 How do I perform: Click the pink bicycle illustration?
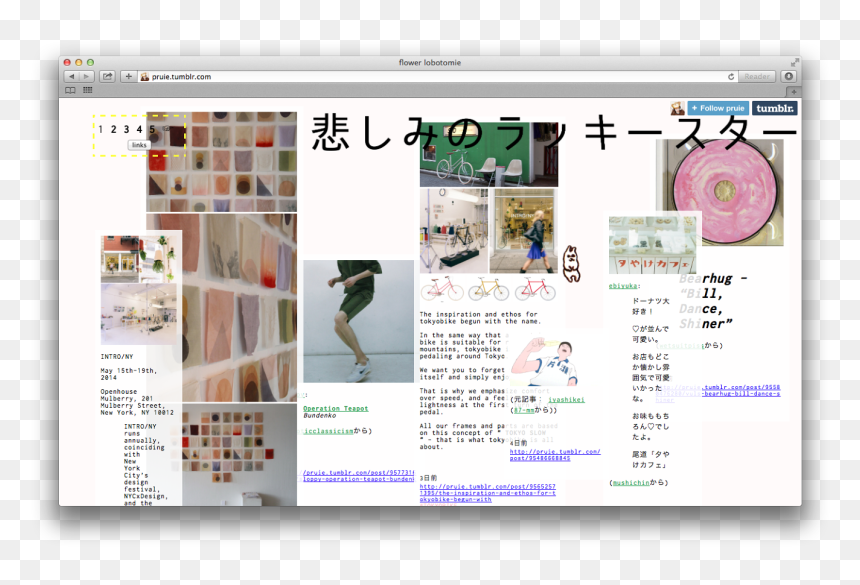click(442, 289)
